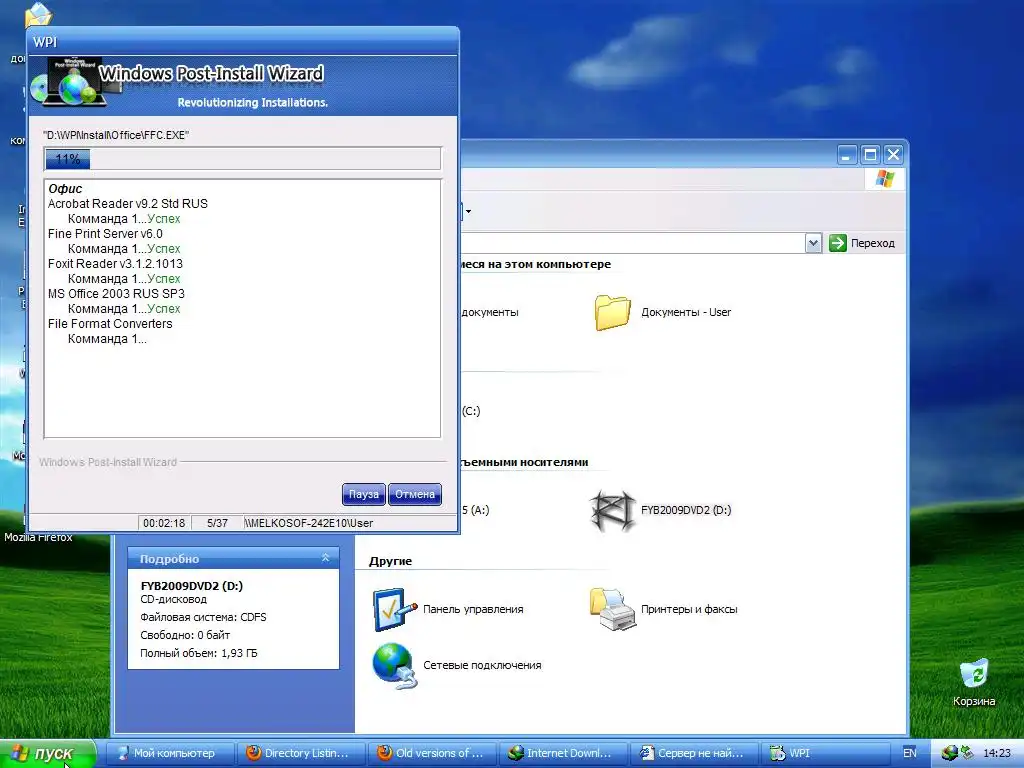Minimize the My Computer window
Viewport: 1024px width, 768px height.
click(847, 155)
